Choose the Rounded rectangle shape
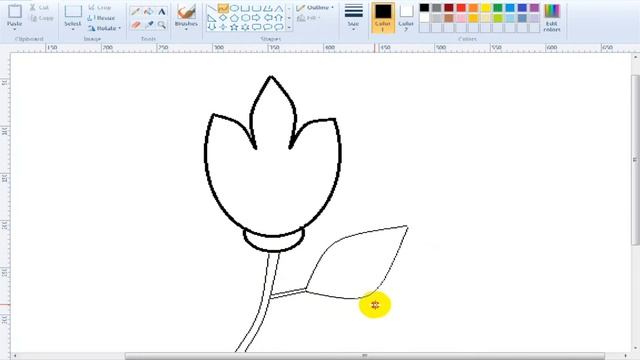The height and width of the screenshot is (360, 640). pos(256,8)
